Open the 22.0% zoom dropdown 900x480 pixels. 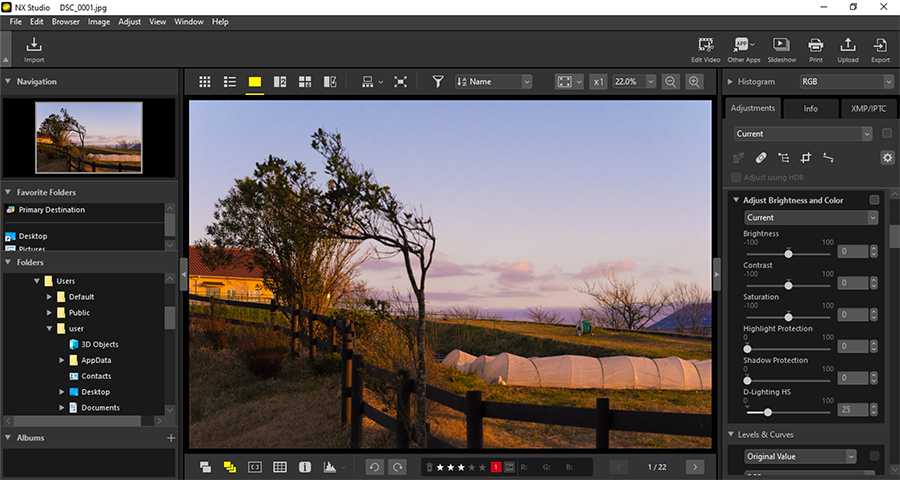point(634,82)
